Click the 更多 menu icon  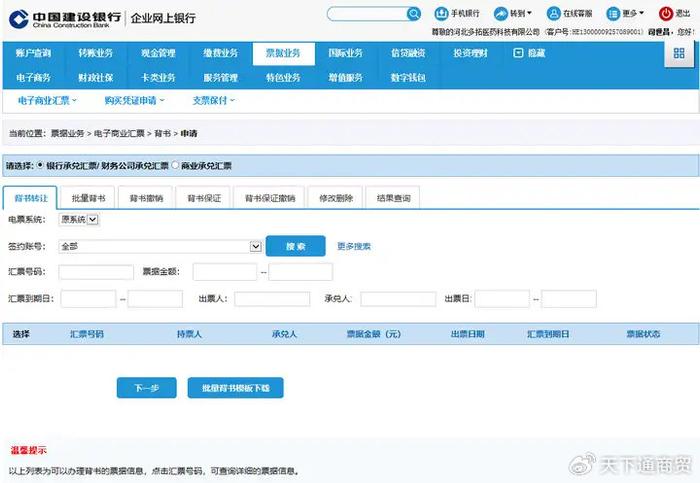coord(613,14)
